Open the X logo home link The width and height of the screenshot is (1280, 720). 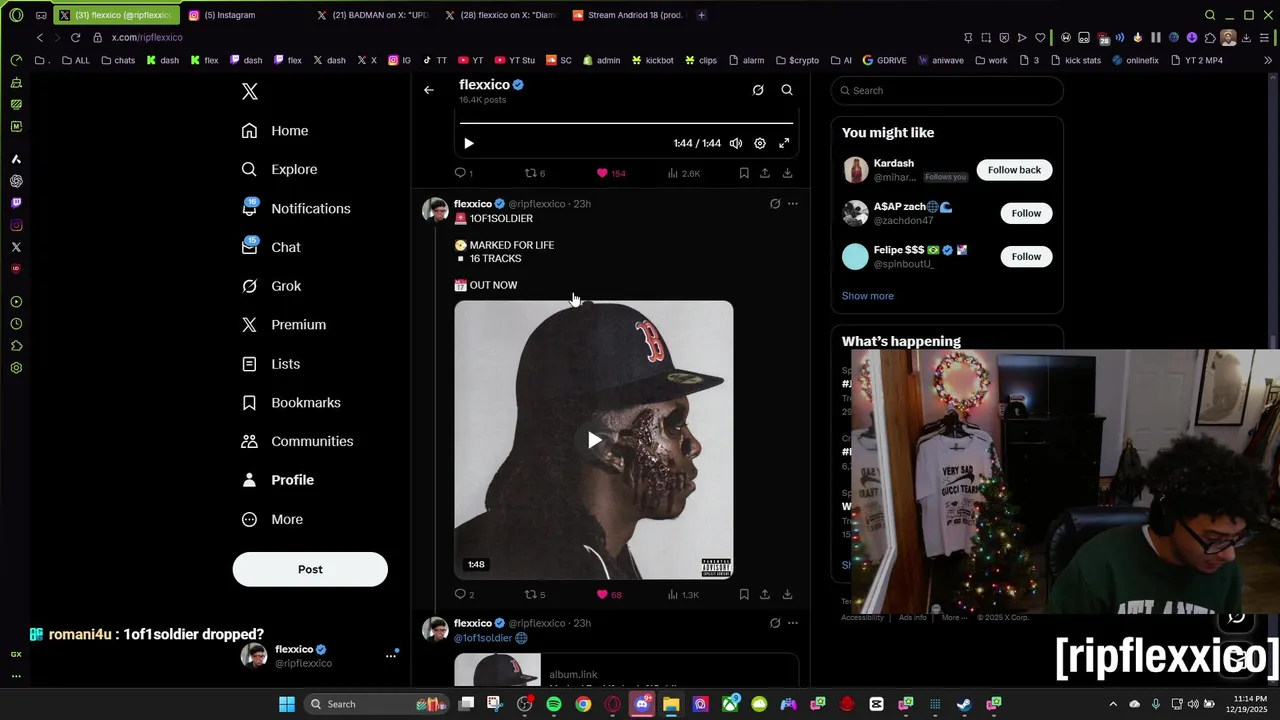250,92
